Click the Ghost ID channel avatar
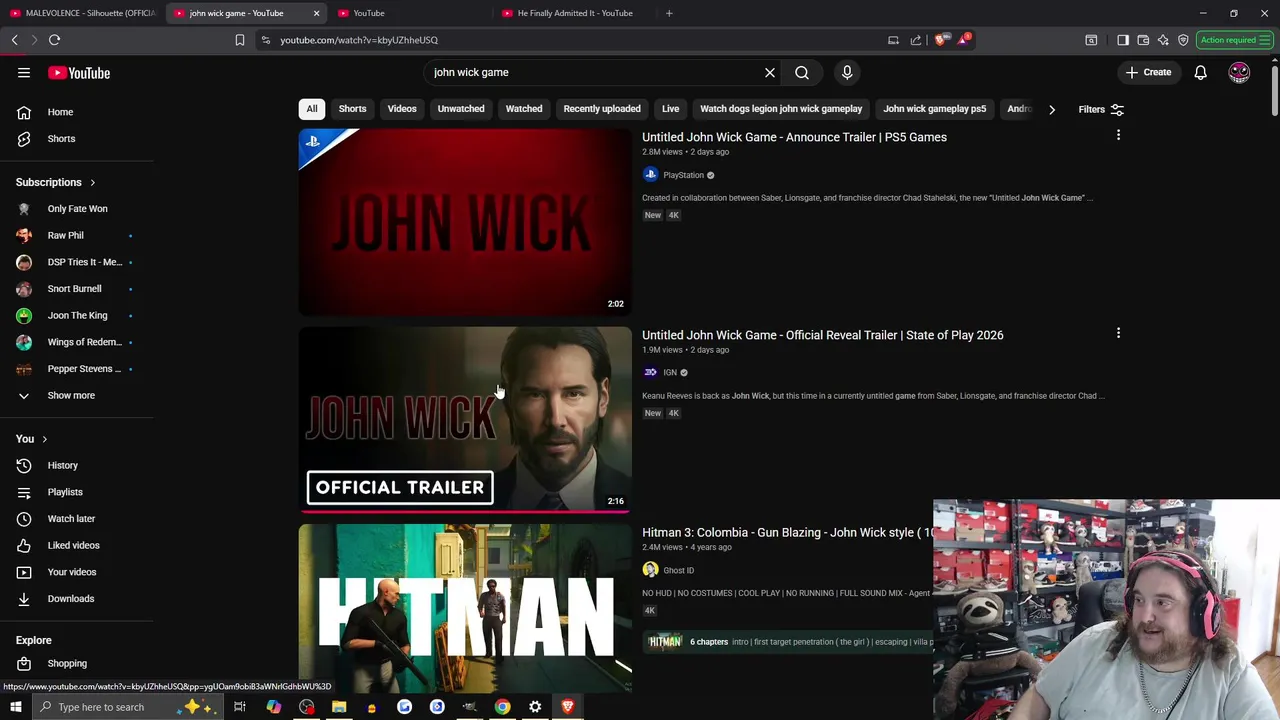 pos(650,570)
